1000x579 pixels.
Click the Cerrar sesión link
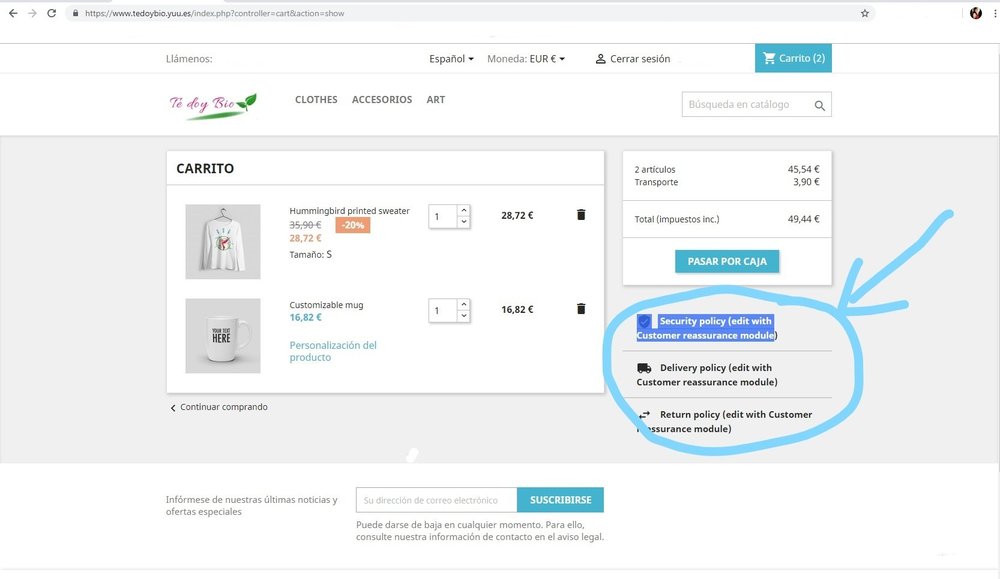[640, 59]
